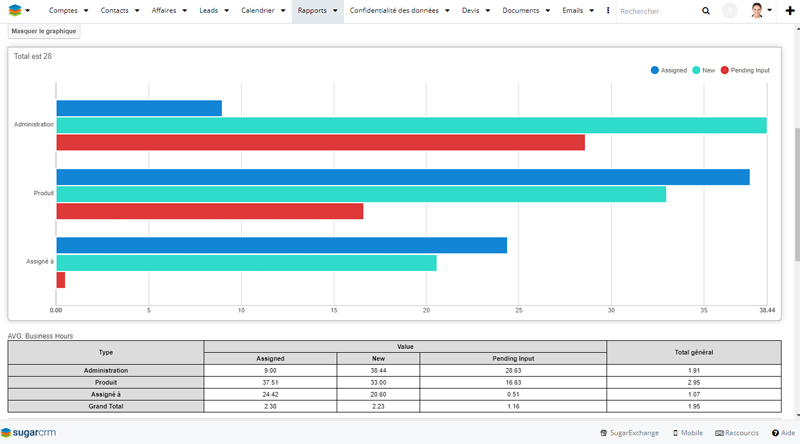800x444 pixels.
Task: Click the SugarExchange store icon
Action: [604, 433]
